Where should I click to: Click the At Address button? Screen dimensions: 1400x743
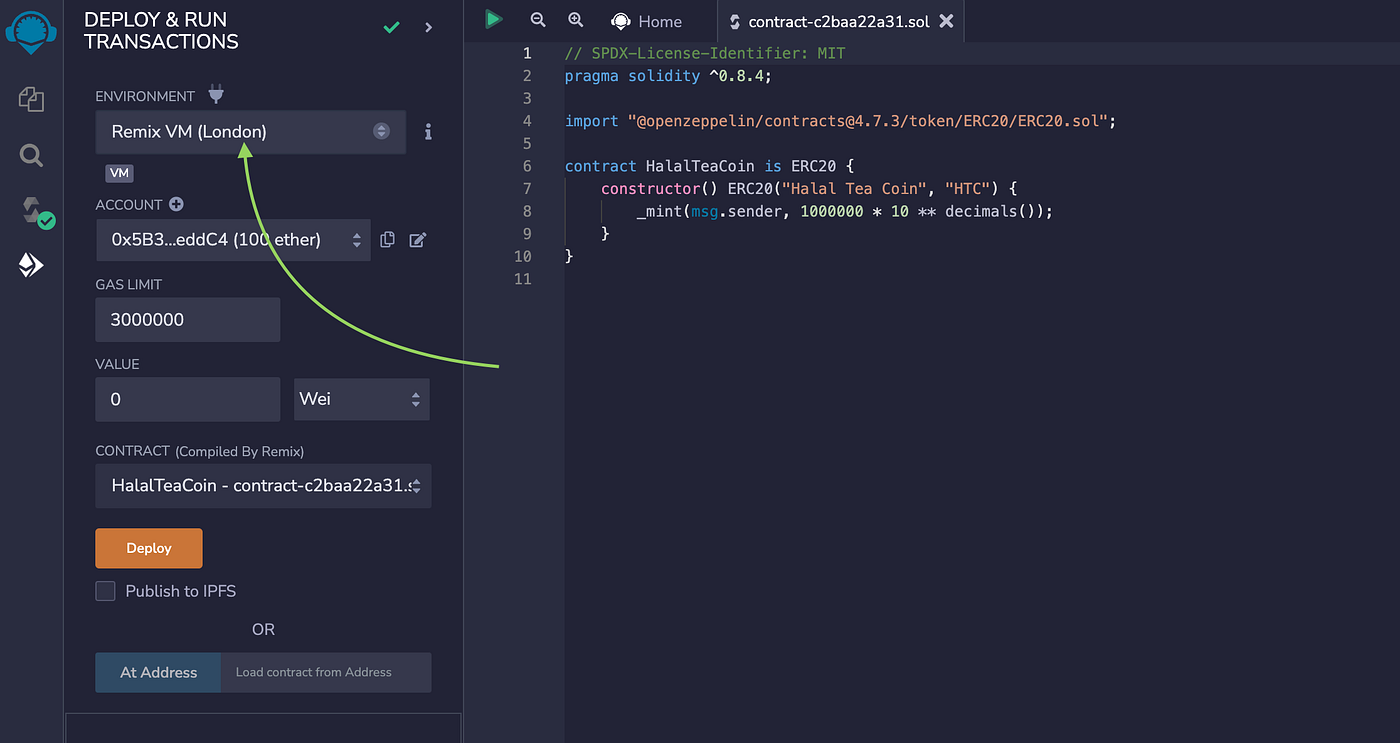pos(158,672)
